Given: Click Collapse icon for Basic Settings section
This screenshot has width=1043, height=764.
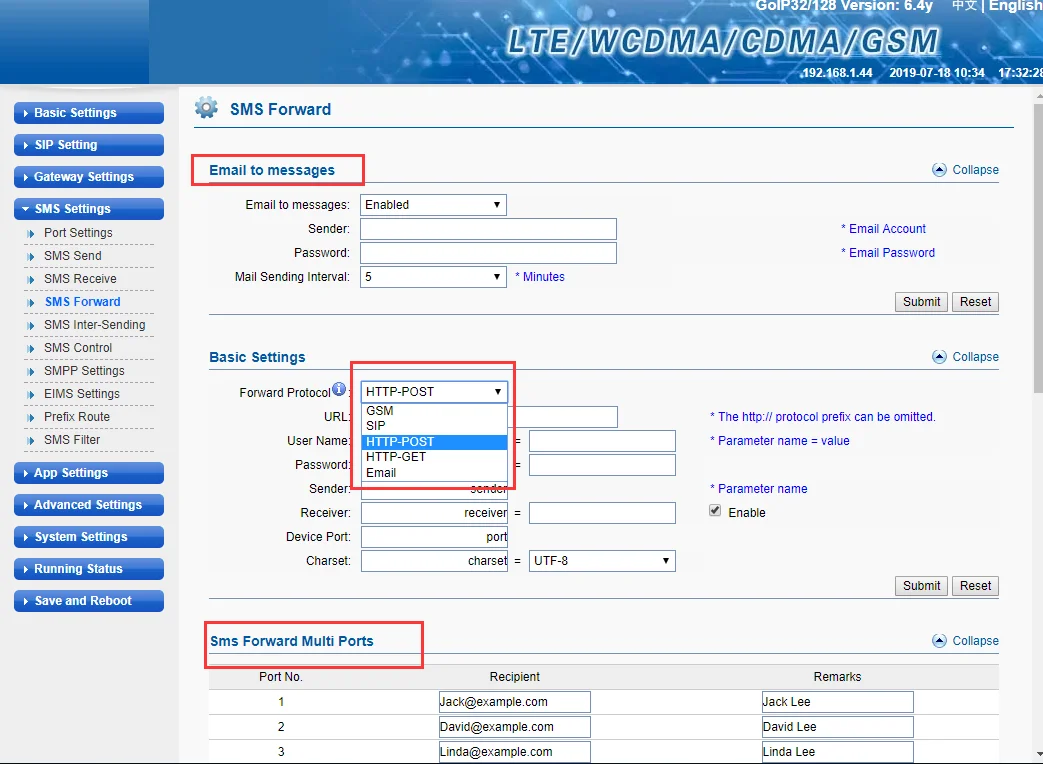Looking at the screenshot, I should coord(939,356).
